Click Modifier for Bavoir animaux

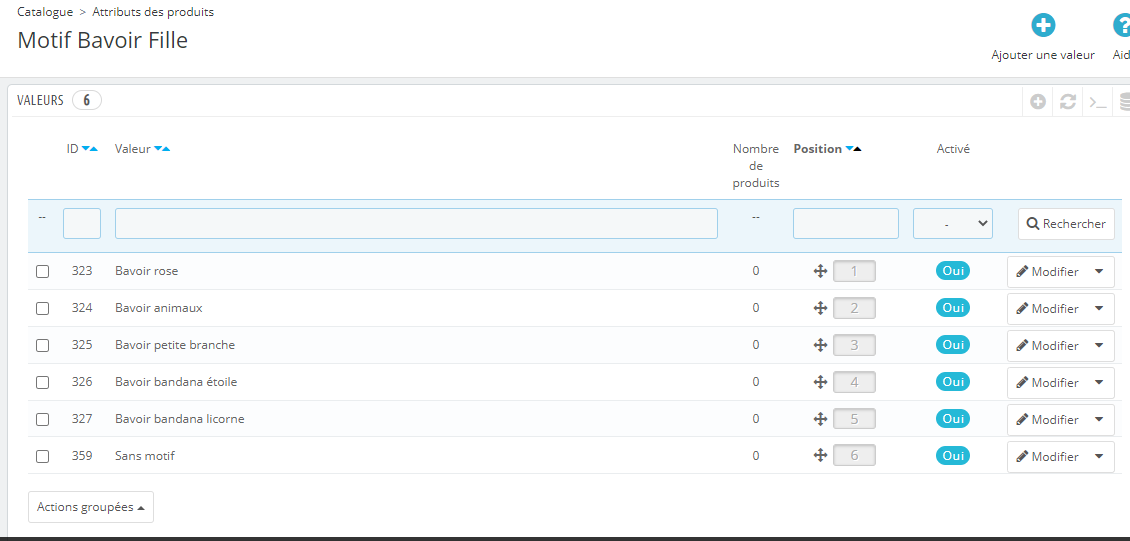tap(1047, 308)
